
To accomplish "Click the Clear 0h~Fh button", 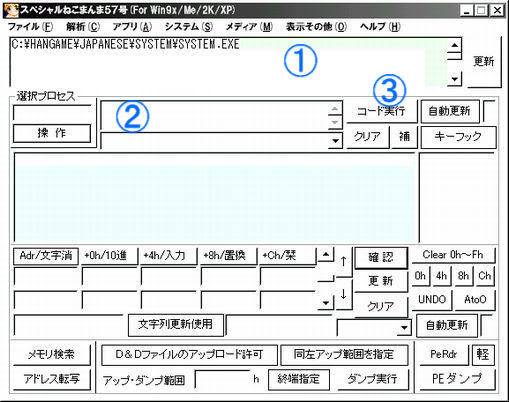I will [453, 255].
